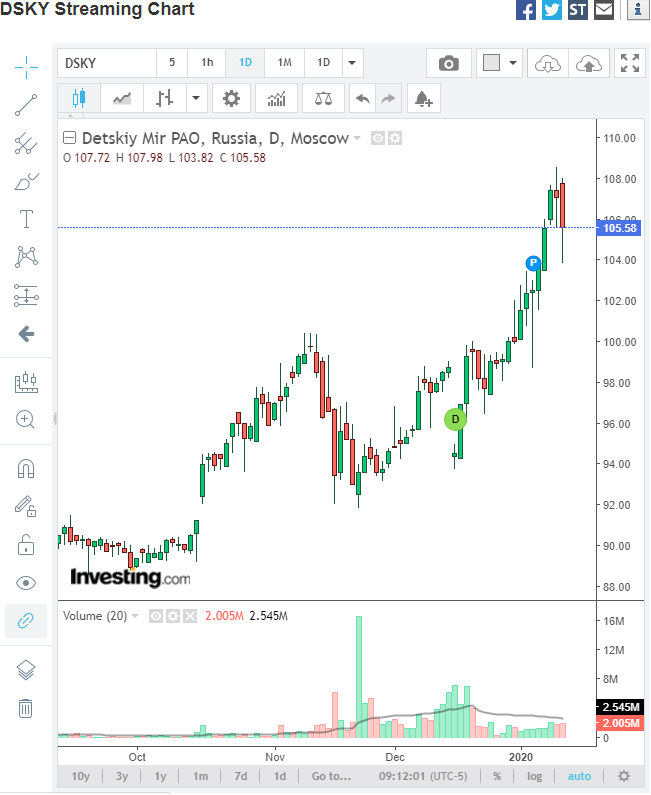The image size is (651, 795).
Task: Toggle hide all drawing tools eye icon
Action: point(26,583)
